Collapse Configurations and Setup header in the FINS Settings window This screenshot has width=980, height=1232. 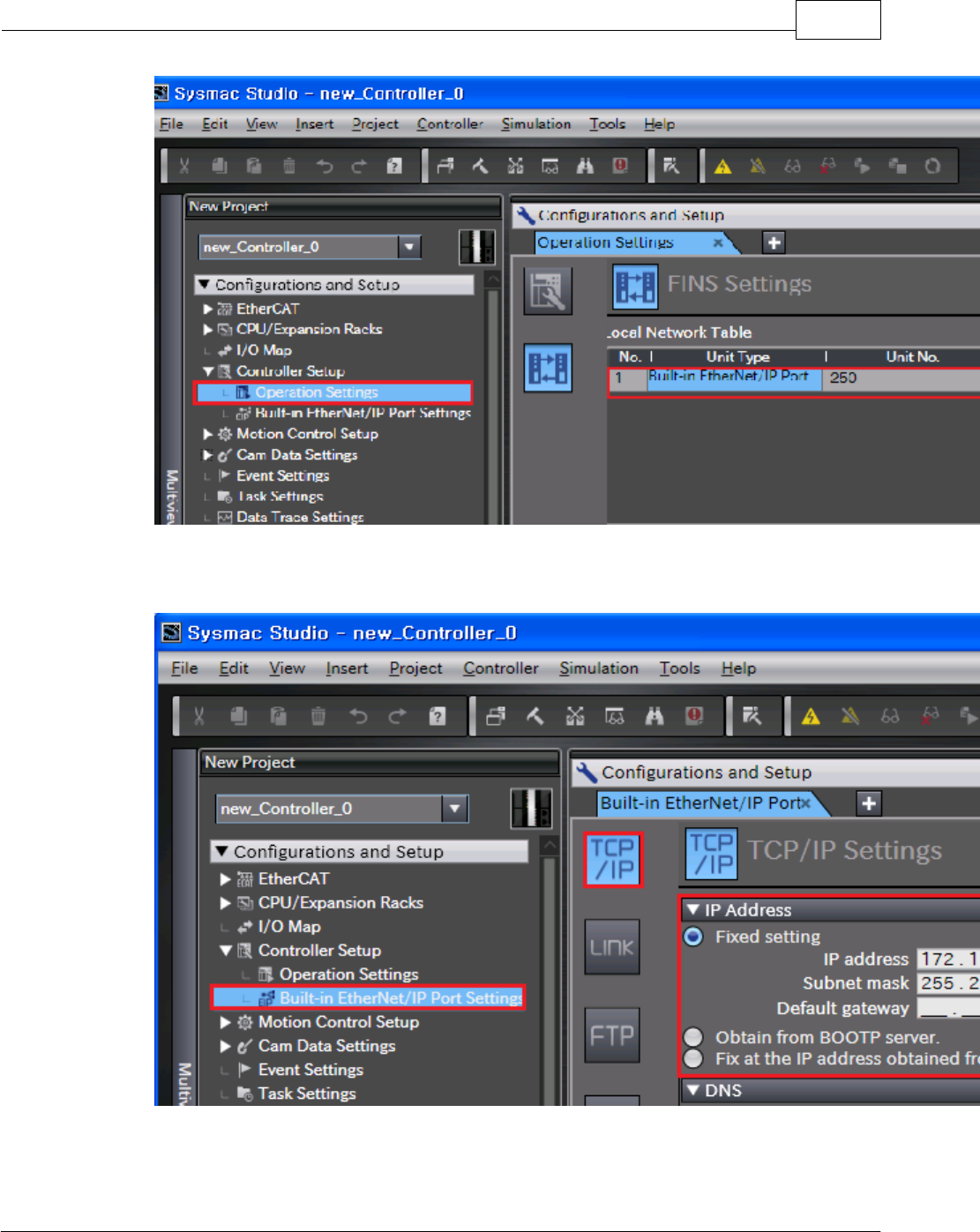(204, 285)
